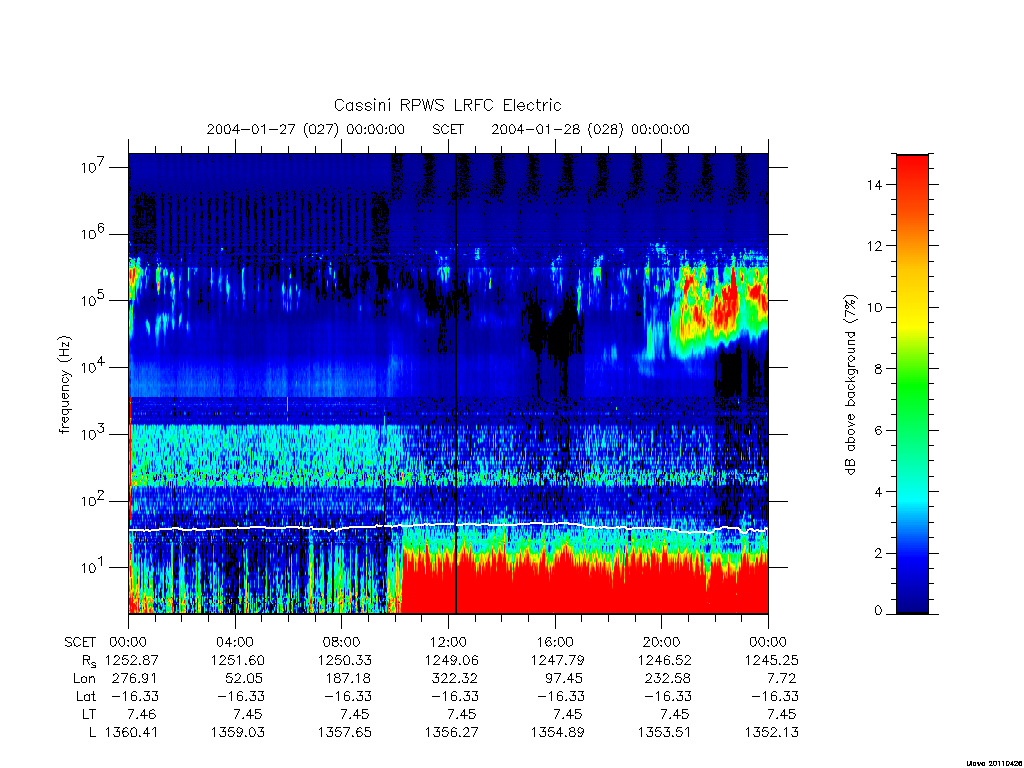Screen dimensions: 1024x768
Task: Click the L value '1352.13'
Action: (771, 732)
